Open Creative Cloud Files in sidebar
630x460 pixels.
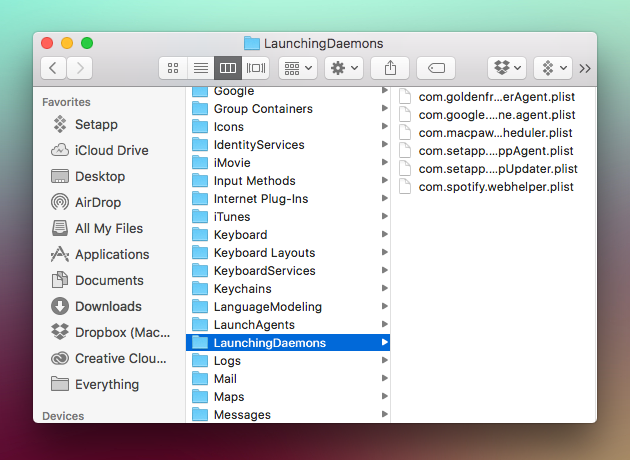point(108,358)
